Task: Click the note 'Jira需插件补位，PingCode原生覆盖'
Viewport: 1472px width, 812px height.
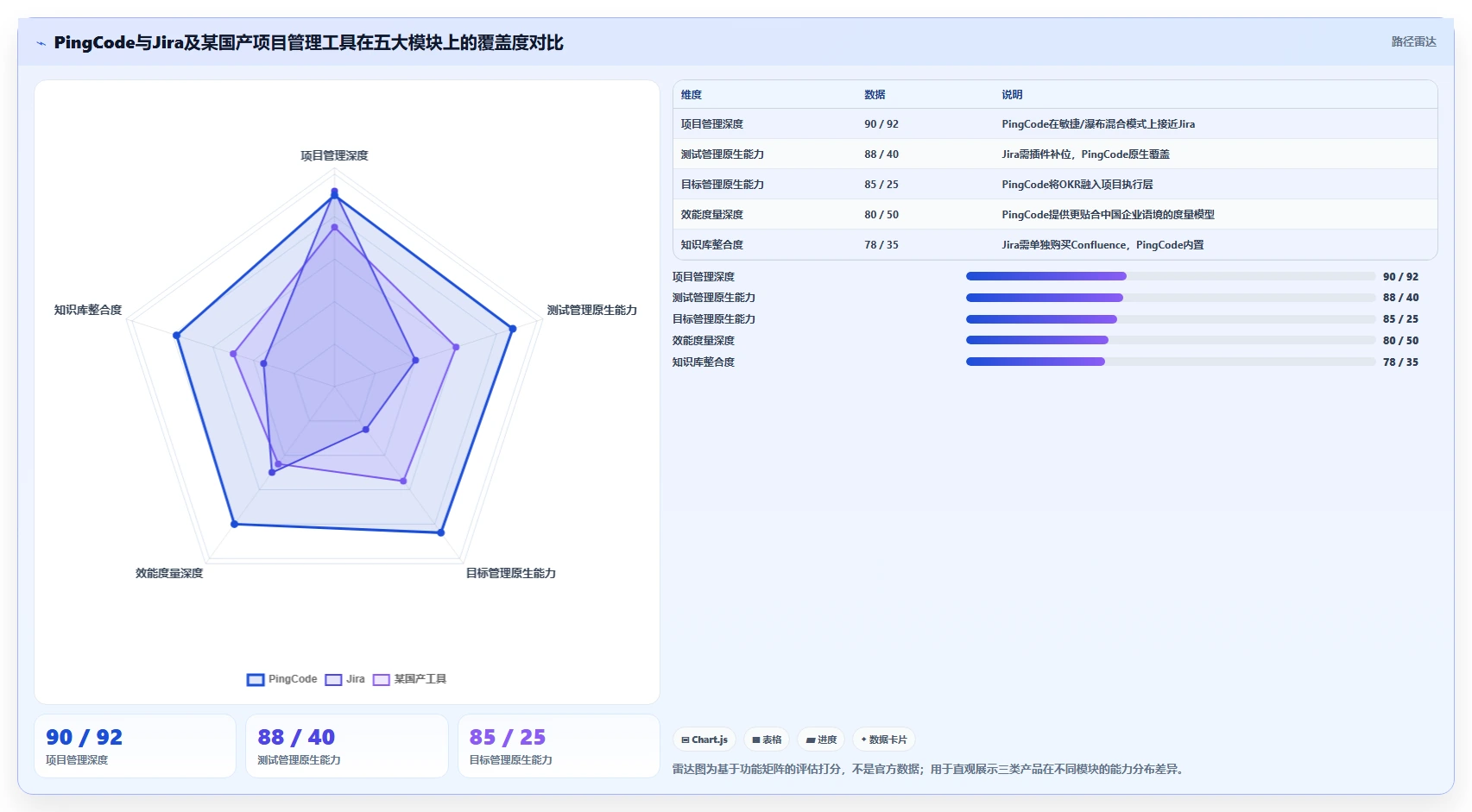Action: click(1086, 154)
